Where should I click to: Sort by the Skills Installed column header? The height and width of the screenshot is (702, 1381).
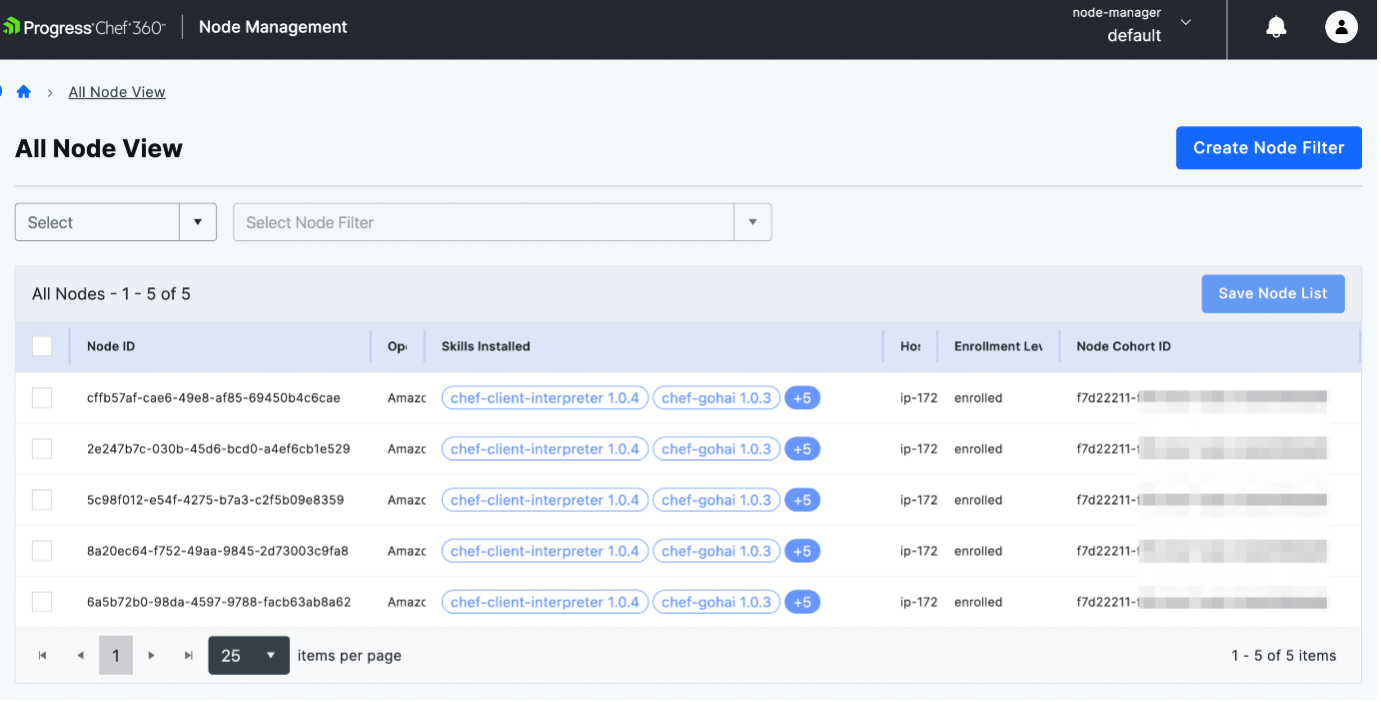486,346
